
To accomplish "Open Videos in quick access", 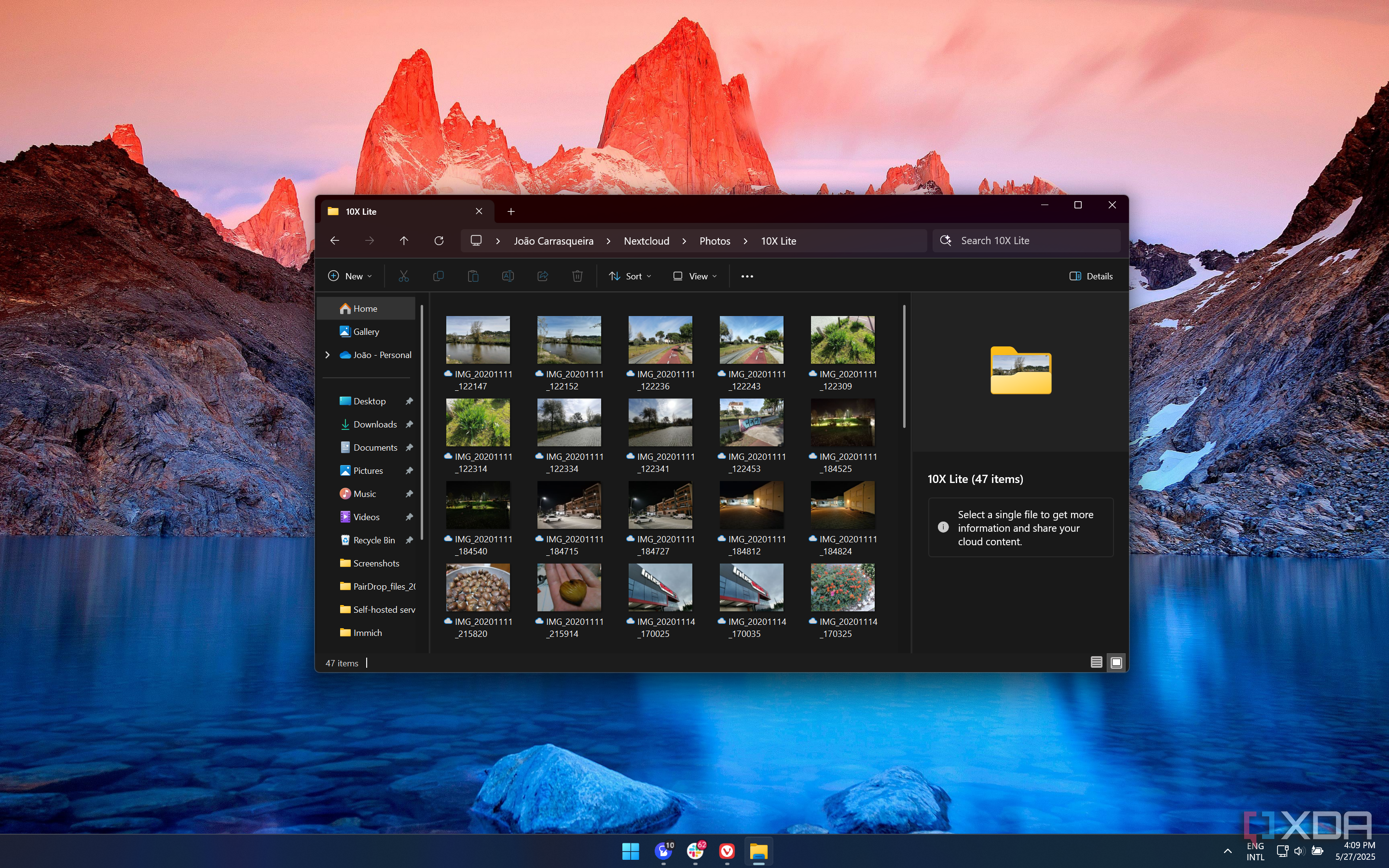I will click(367, 517).
